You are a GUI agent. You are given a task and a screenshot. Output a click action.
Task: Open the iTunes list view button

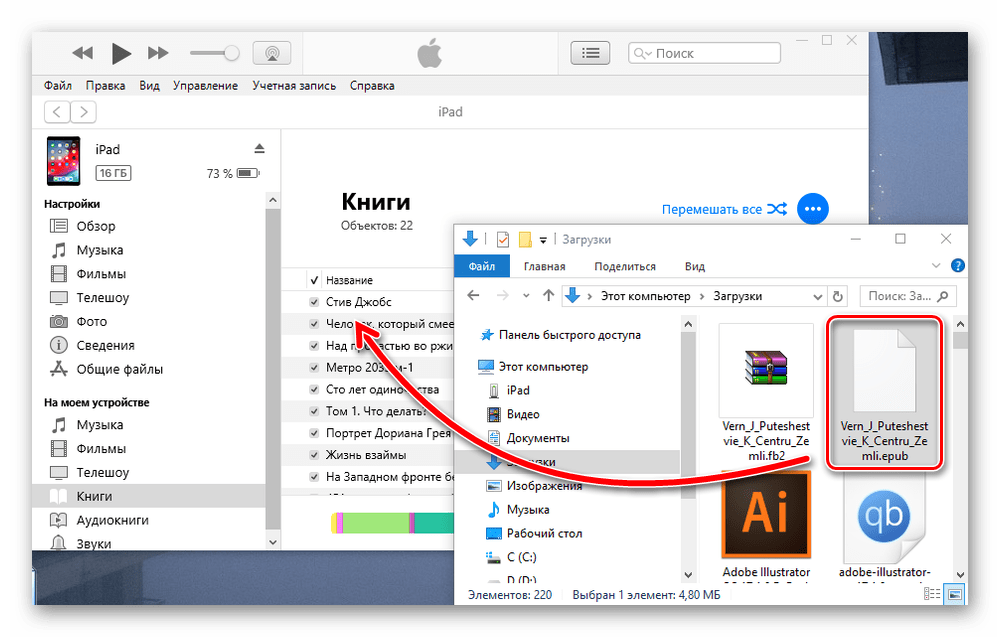pyautogui.click(x=590, y=53)
